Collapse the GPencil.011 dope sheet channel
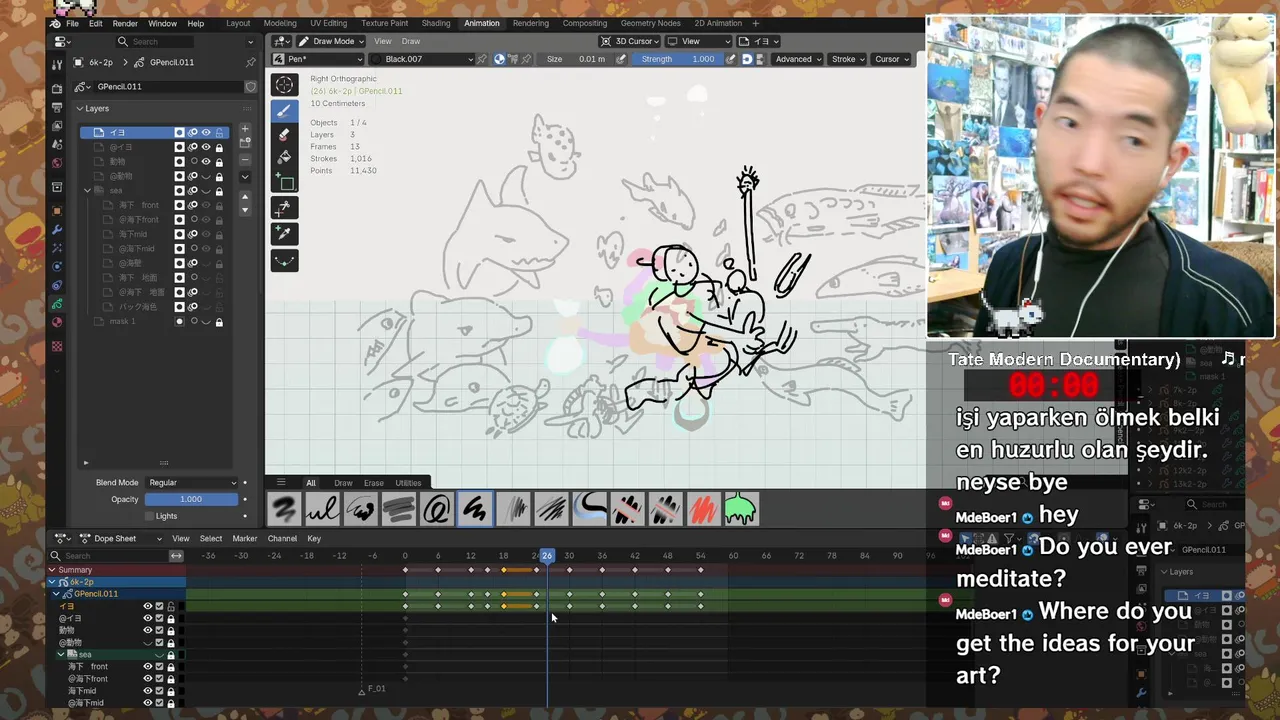1280x720 pixels. [x=57, y=594]
